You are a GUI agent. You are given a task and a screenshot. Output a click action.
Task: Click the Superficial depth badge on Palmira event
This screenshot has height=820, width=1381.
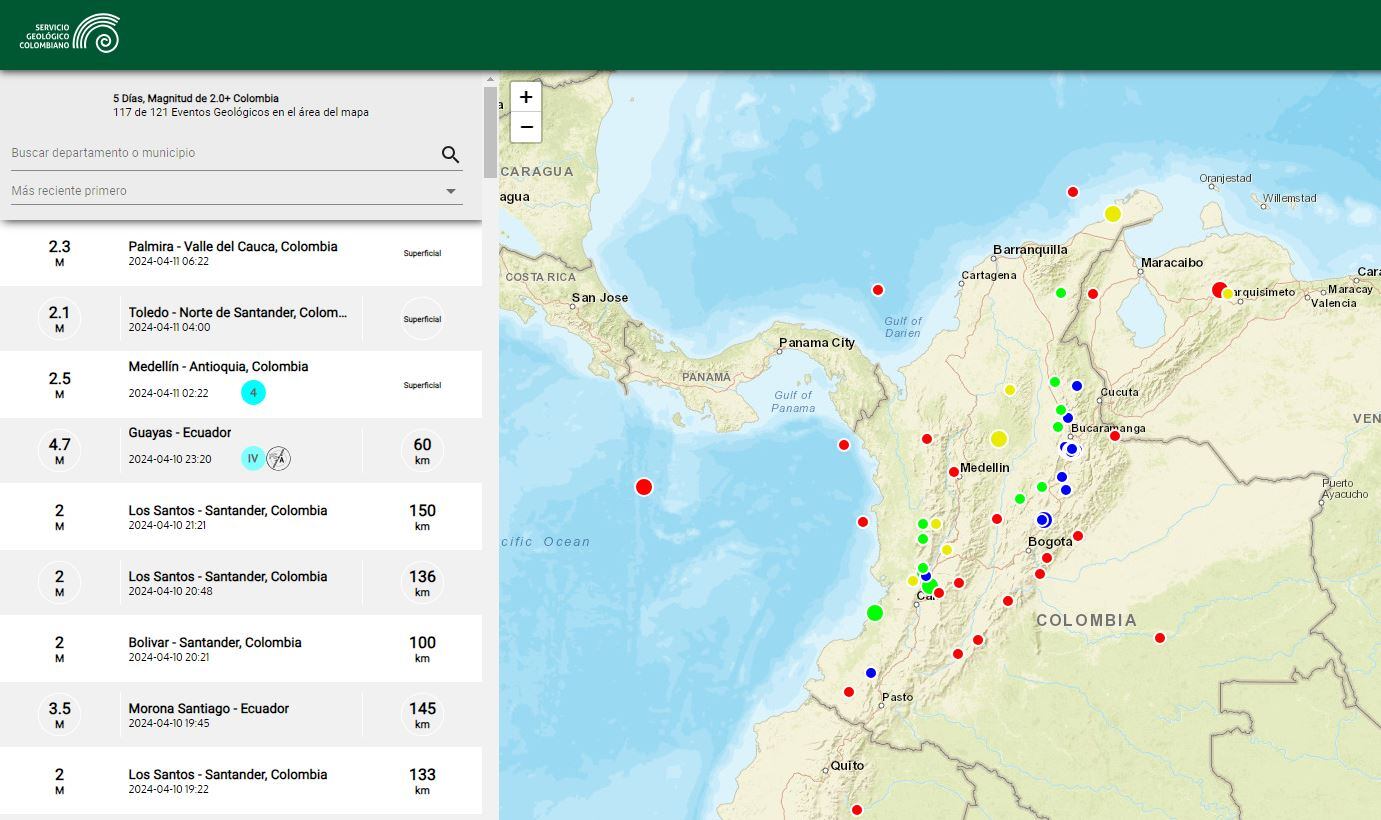coord(421,252)
